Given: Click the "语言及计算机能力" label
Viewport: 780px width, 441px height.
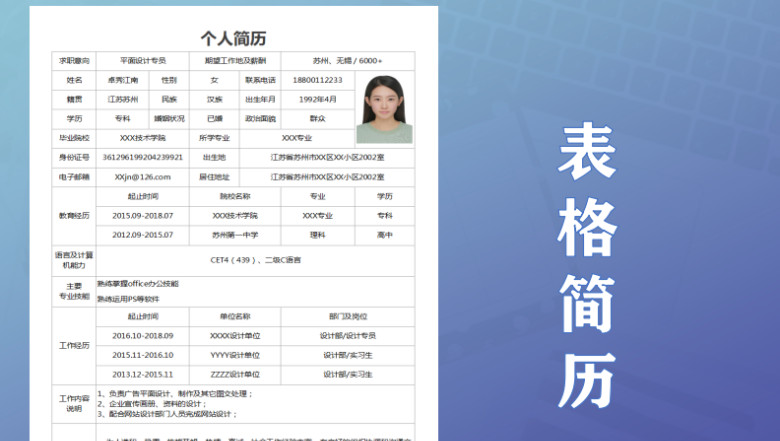Looking at the screenshot, I should point(74,260).
